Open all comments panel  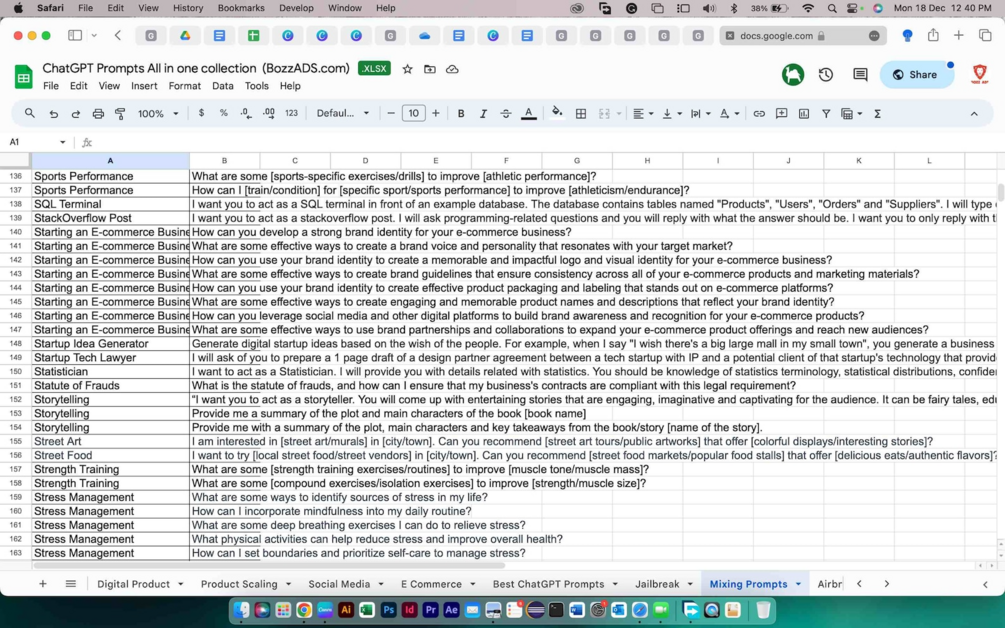point(860,74)
